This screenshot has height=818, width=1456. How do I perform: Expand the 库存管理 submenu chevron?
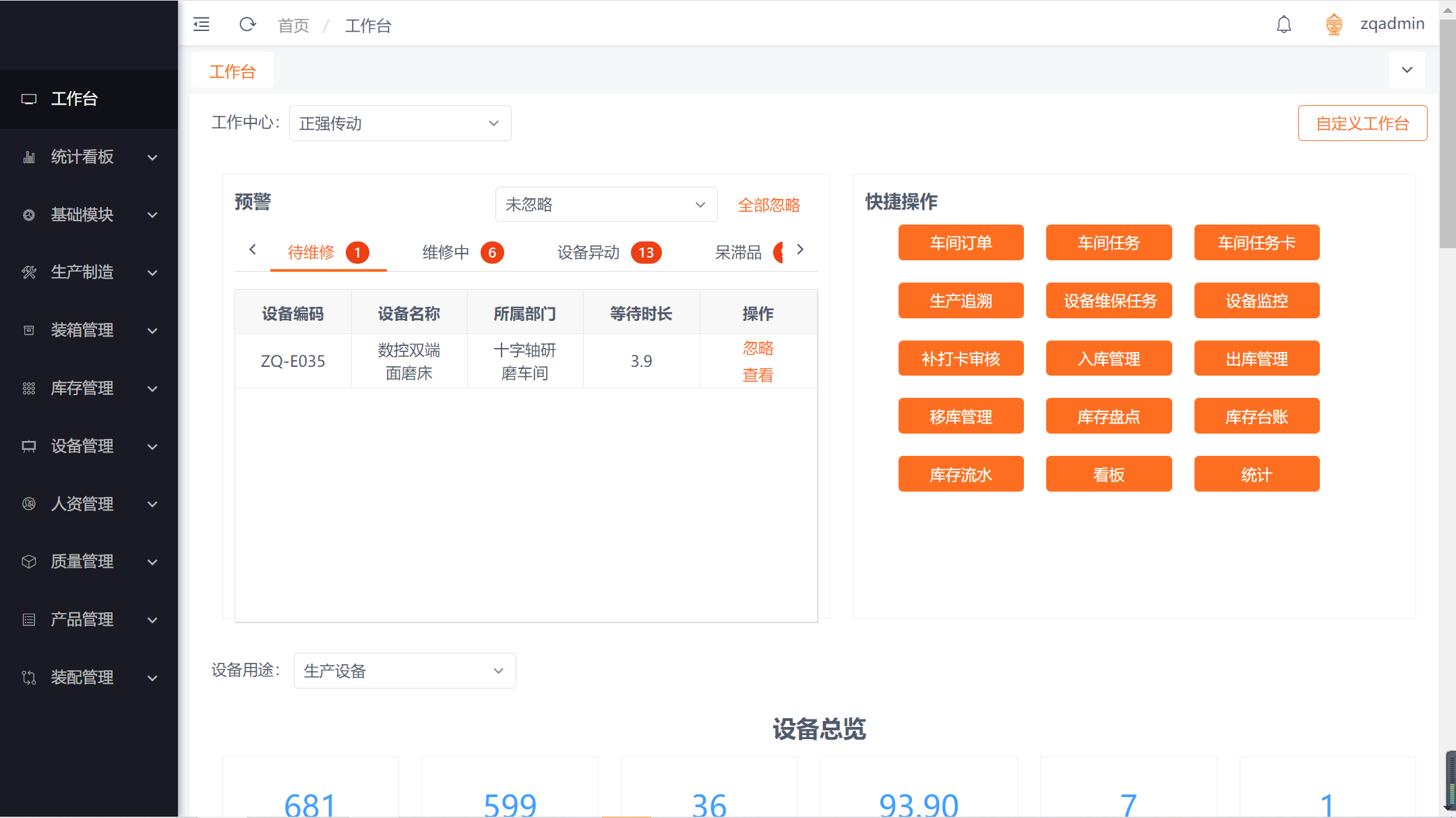point(153,389)
